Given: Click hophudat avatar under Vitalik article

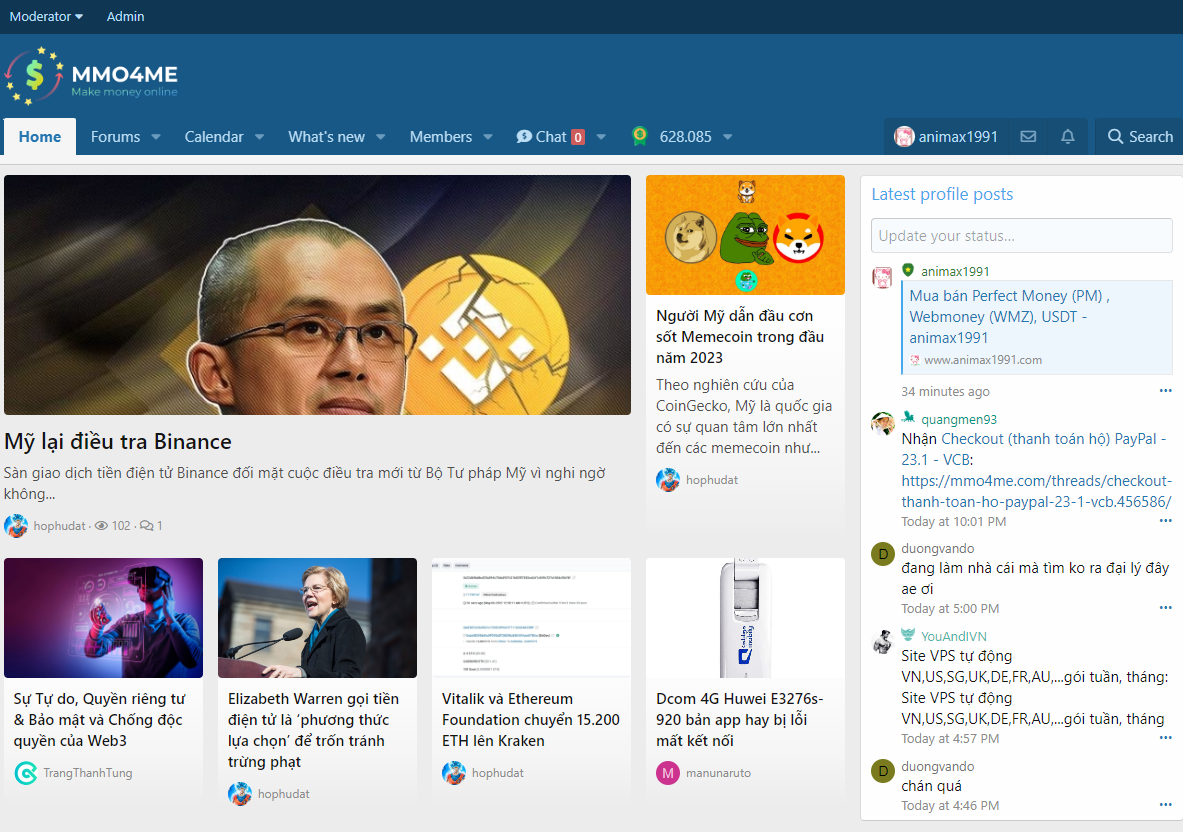Looking at the screenshot, I should [x=453, y=772].
